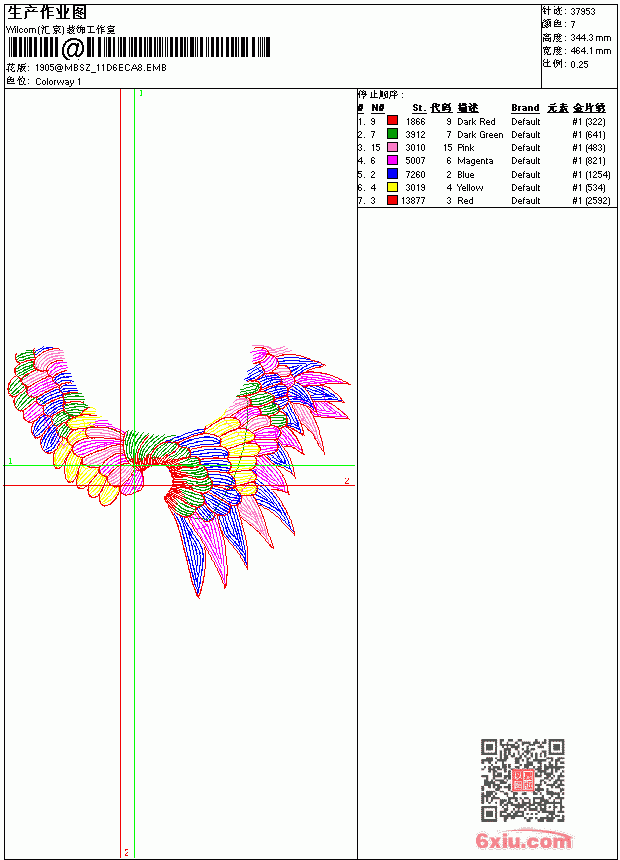The height and width of the screenshot is (860, 620).
Task: Click the large @ symbol in barcode
Action: coord(73,48)
